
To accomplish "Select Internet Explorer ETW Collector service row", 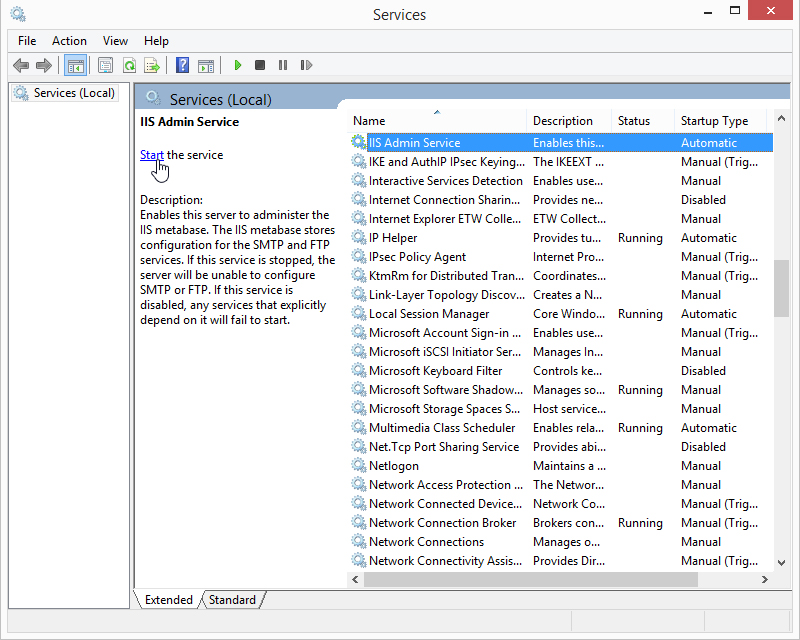I will 561,218.
